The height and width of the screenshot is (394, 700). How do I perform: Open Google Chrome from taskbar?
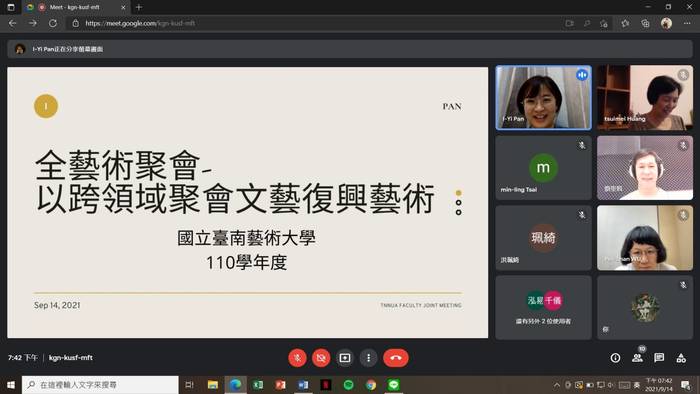(371, 385)
